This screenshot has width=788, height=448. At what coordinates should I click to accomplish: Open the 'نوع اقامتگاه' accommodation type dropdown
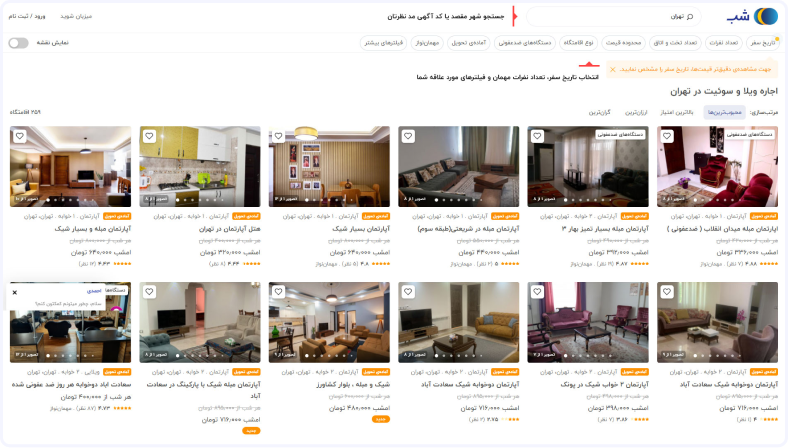578,43
